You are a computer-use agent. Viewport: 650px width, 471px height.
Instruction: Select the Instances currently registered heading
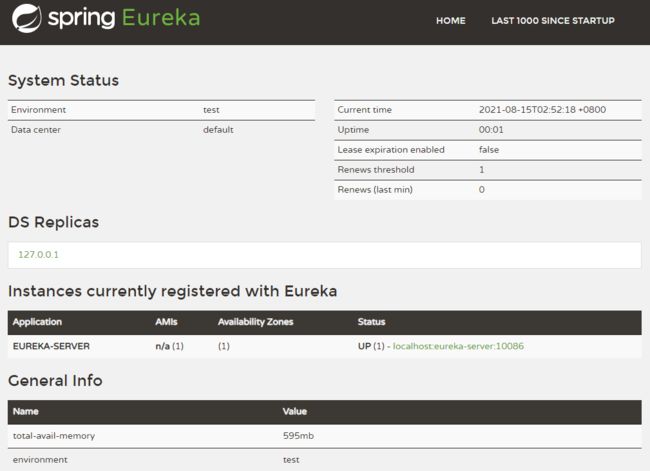click(x=172, y=291)
